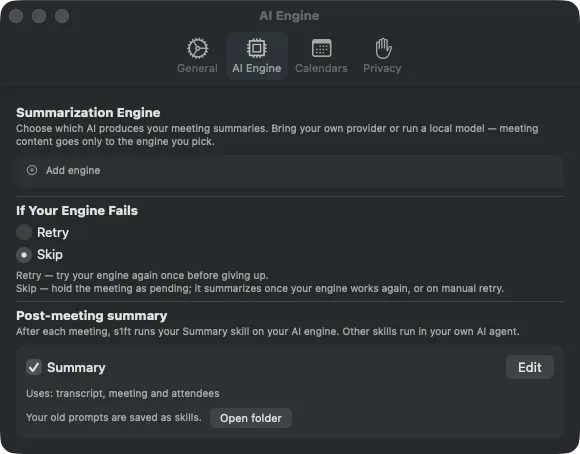Image resolution: width=580 pixels, height=454 pixels.
Task: Click 'Your old prompts are saved as skills.' text
Action: click(114, 417)
